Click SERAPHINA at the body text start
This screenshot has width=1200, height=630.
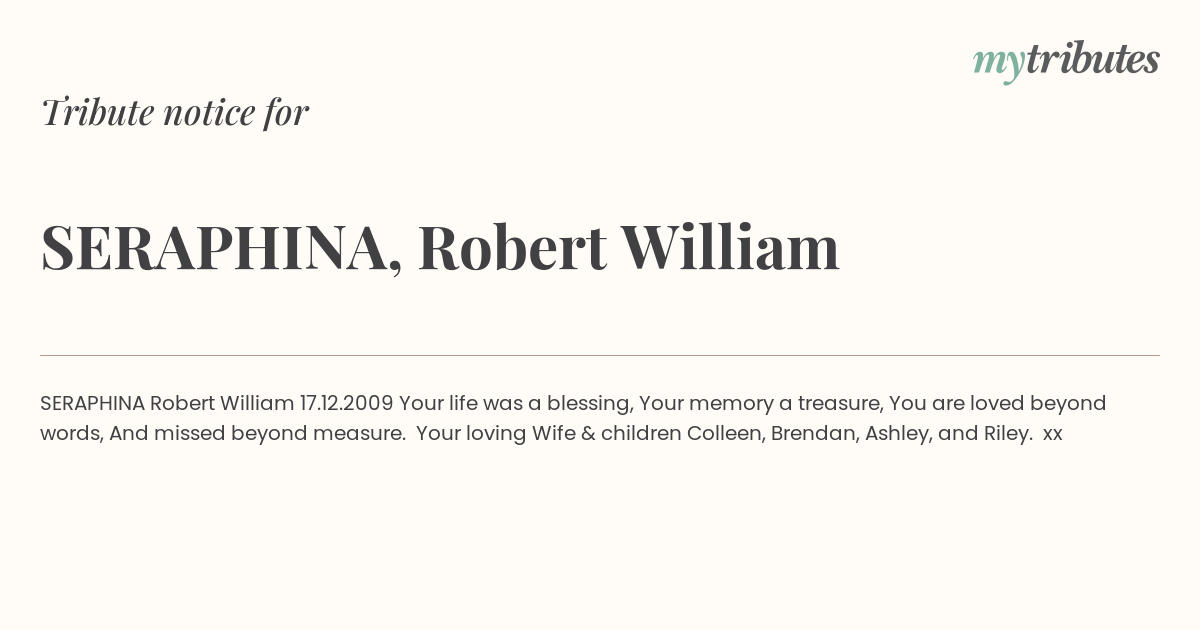[93, 403]
